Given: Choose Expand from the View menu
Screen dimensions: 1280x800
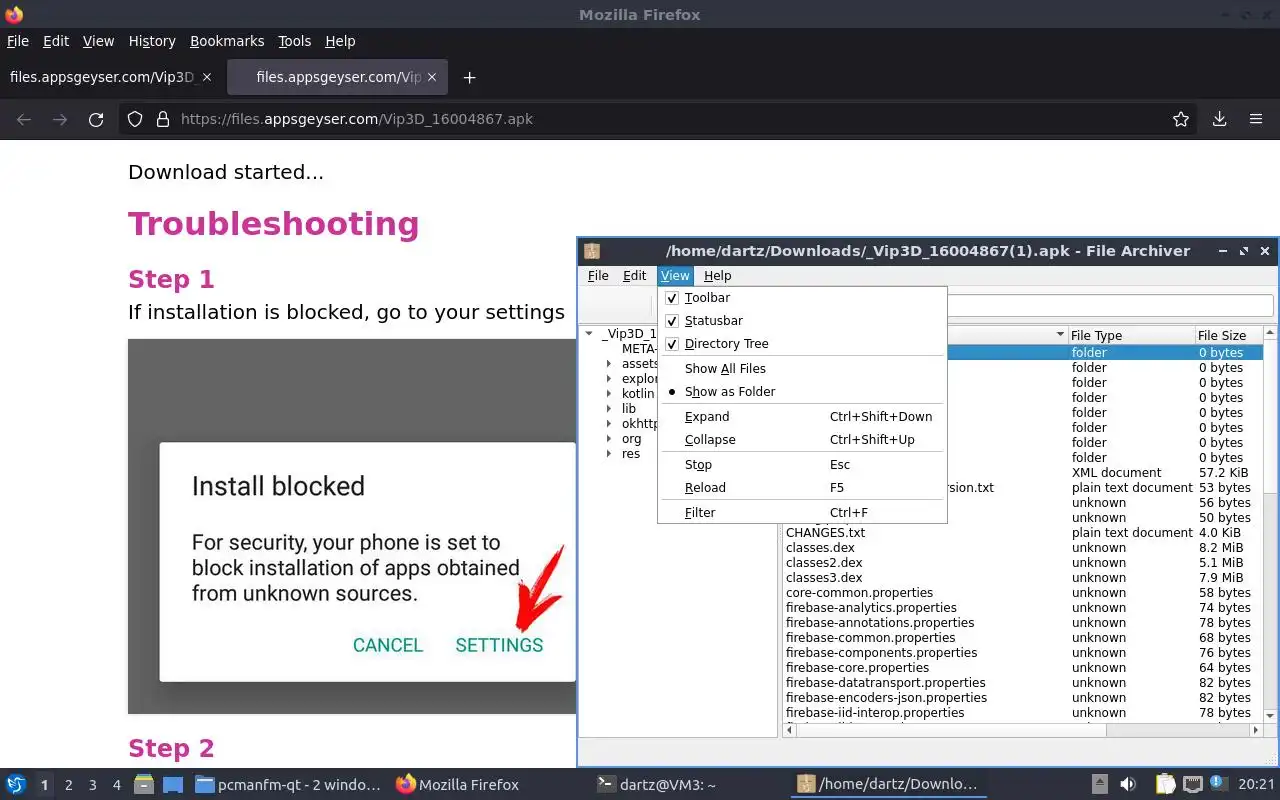Looking at the screenshot, I should point(802,417).
